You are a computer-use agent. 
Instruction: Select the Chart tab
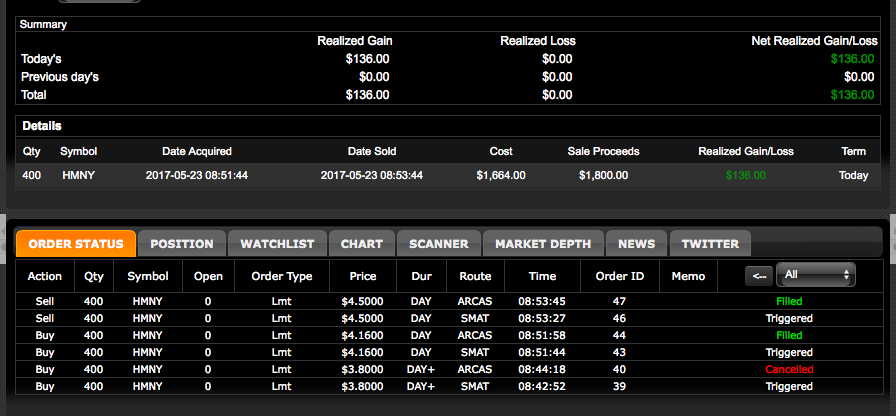click(361, 244)
